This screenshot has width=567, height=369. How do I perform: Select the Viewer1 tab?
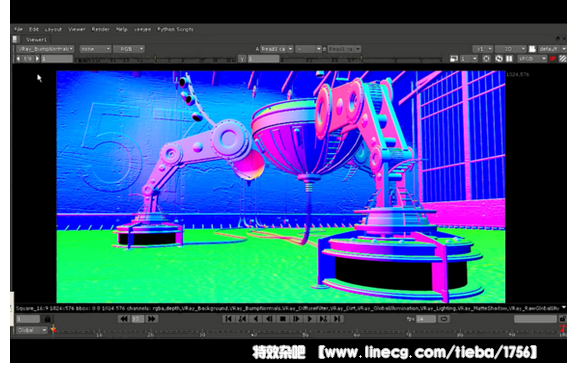click(37, 40)
